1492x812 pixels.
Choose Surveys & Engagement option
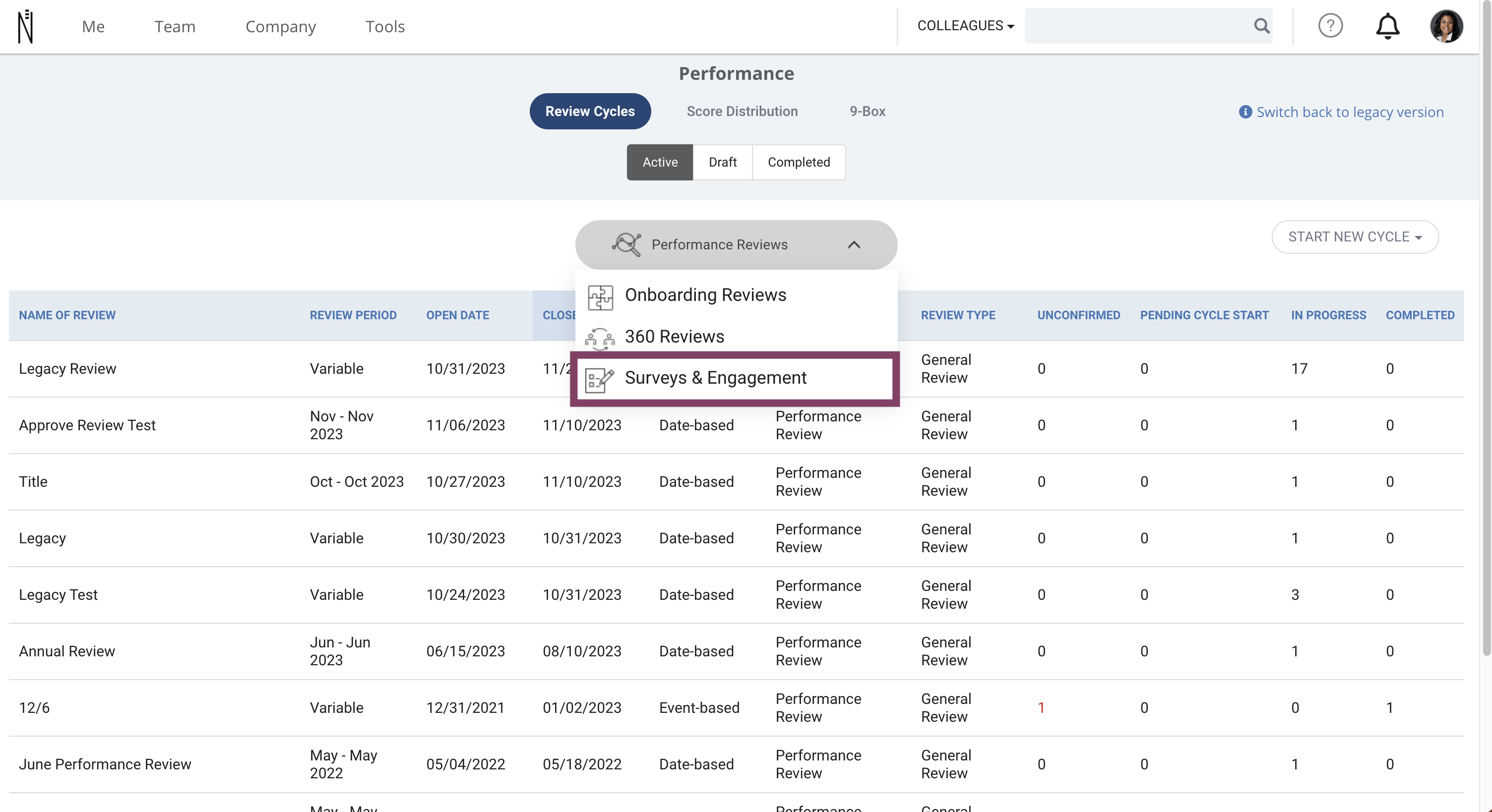click(x=735, y=379)
